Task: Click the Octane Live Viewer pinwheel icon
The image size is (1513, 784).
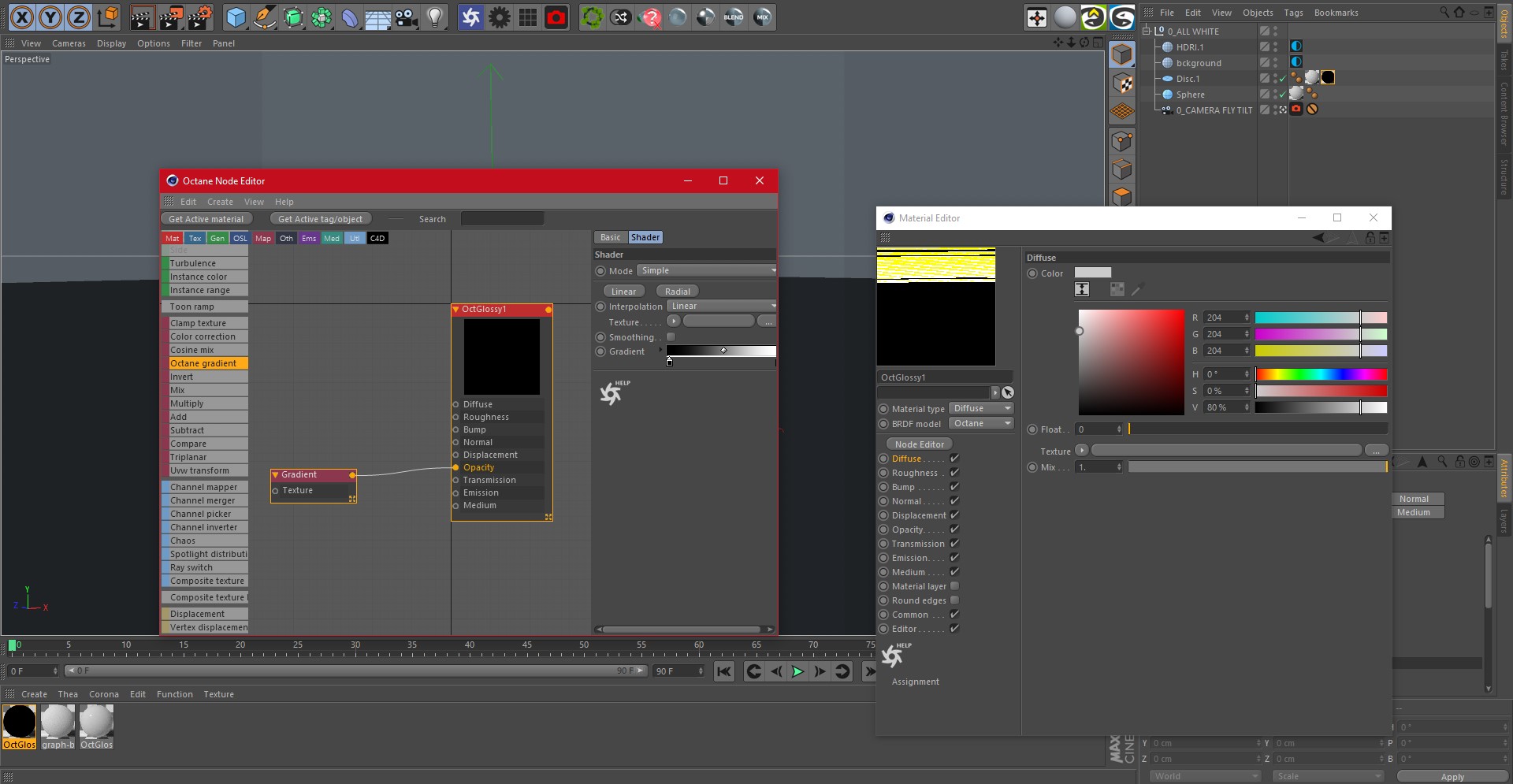Action: pos(470,17)
